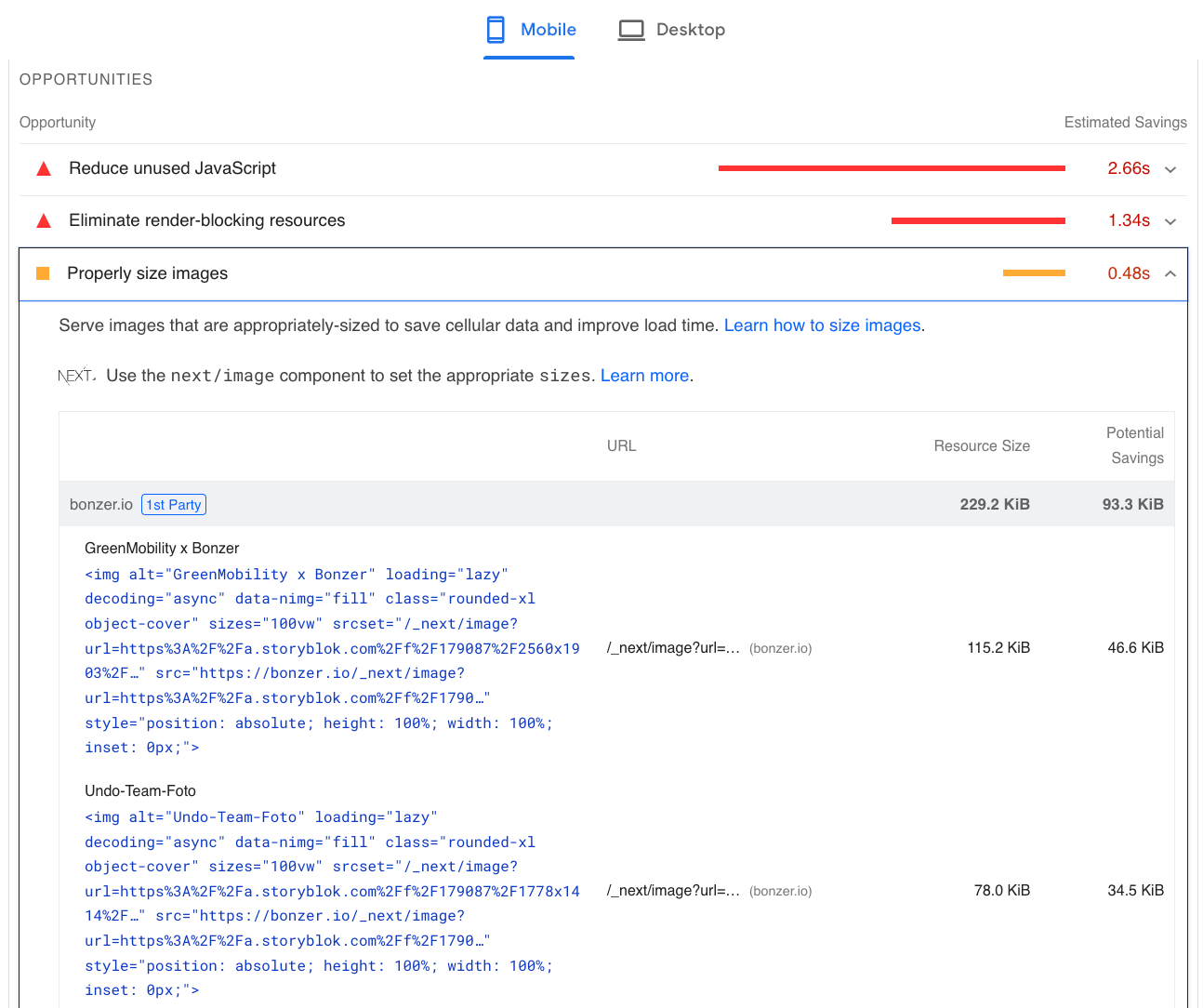Click the 229.2 KiB total resource size

(995, 504)
